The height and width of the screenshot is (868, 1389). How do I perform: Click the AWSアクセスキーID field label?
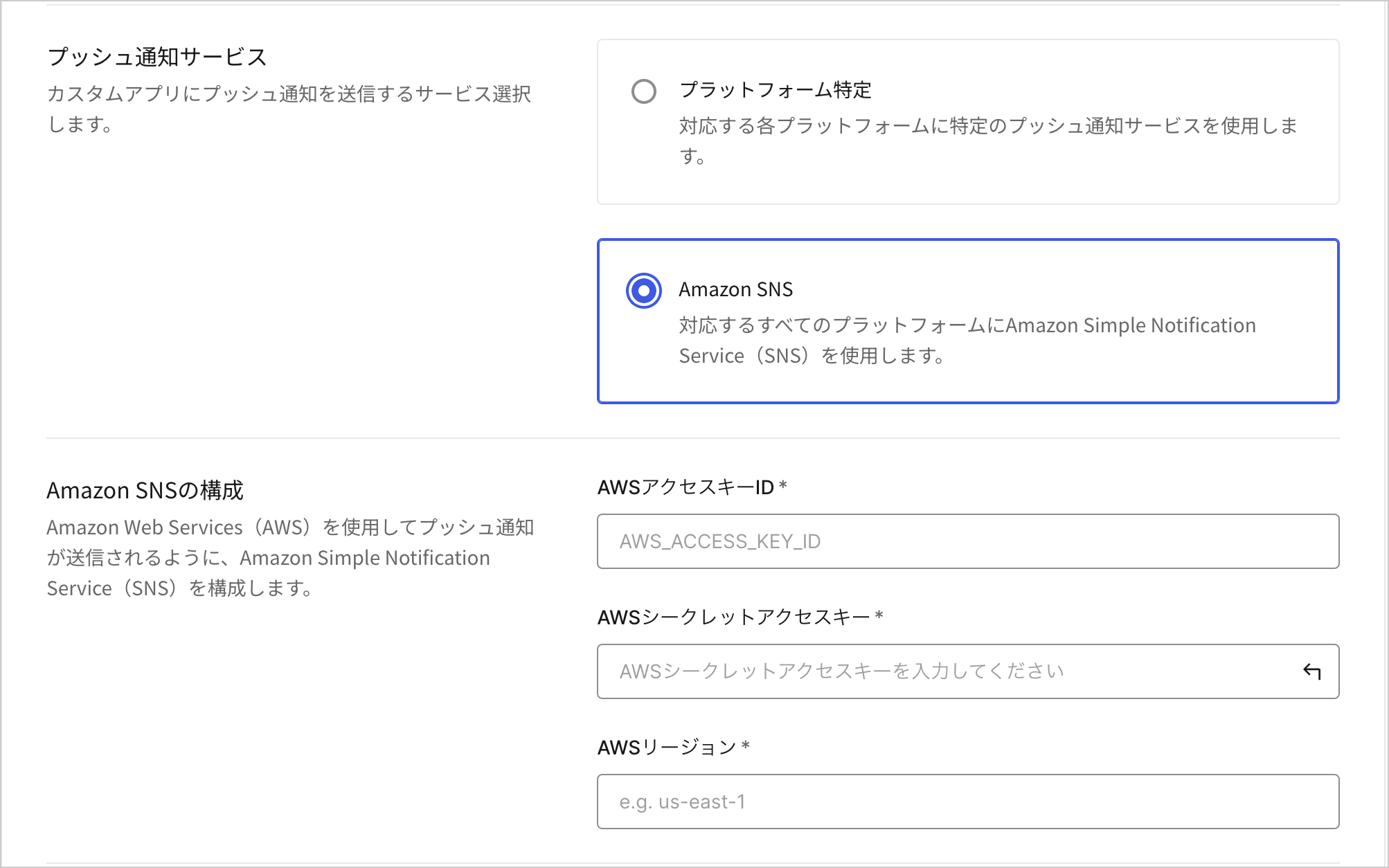(685, 487)
